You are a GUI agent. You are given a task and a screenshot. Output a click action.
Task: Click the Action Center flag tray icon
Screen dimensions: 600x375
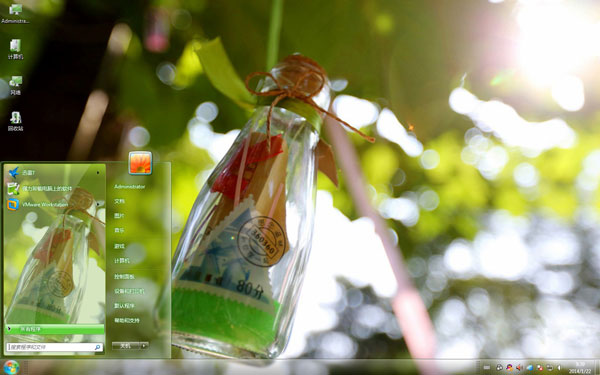(540, 368)
